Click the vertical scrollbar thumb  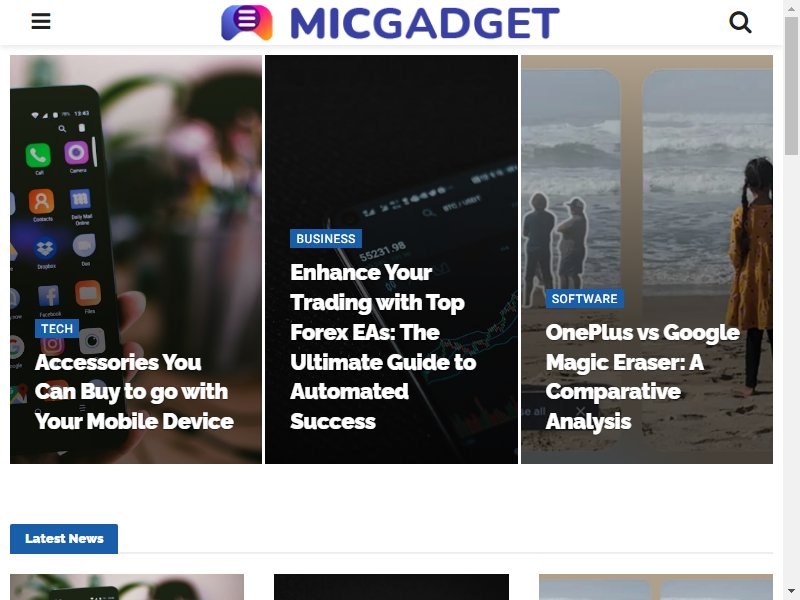coord(791,86)
